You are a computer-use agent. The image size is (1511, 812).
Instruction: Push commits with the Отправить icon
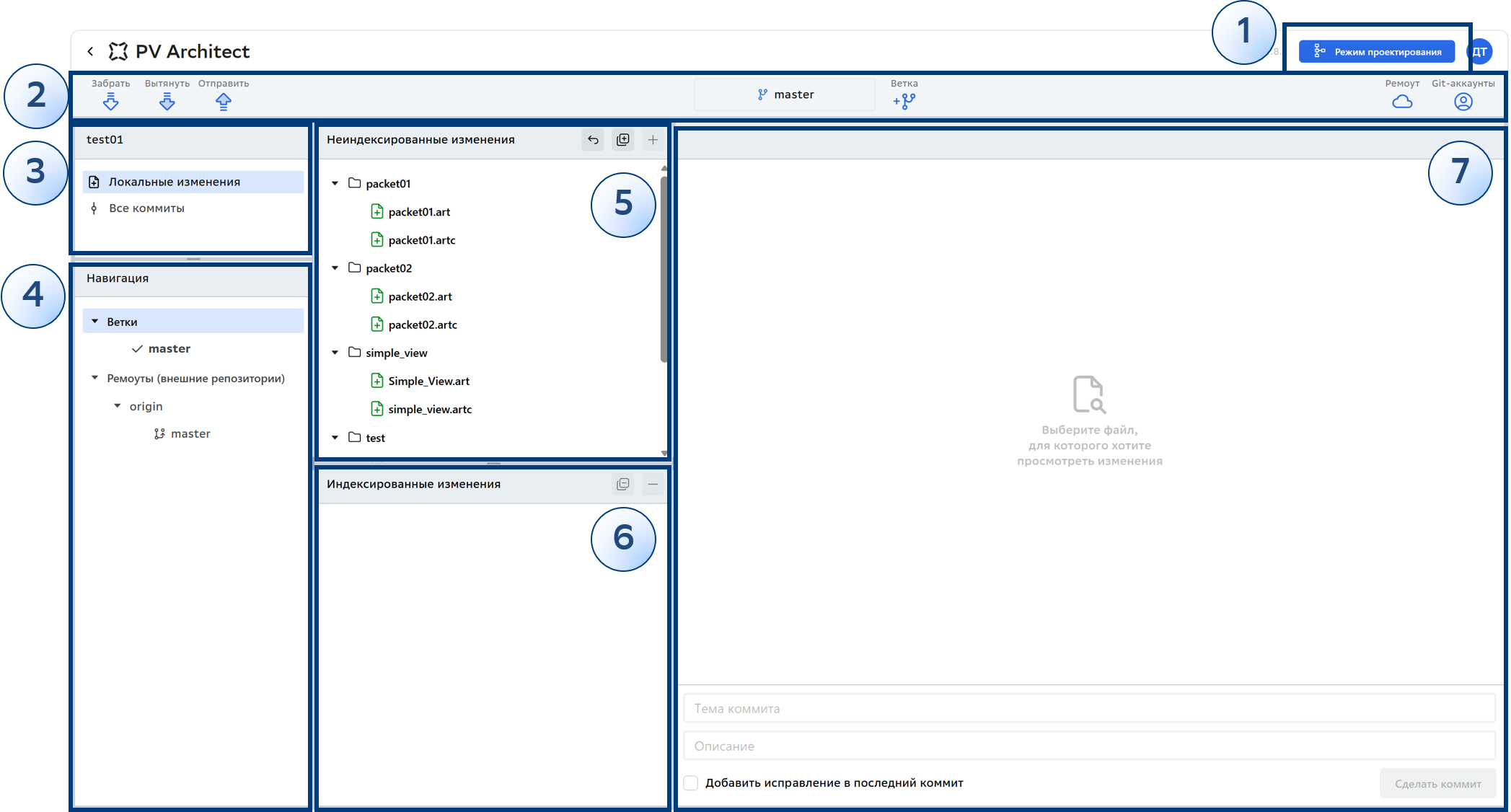click(x=224, y=102)
